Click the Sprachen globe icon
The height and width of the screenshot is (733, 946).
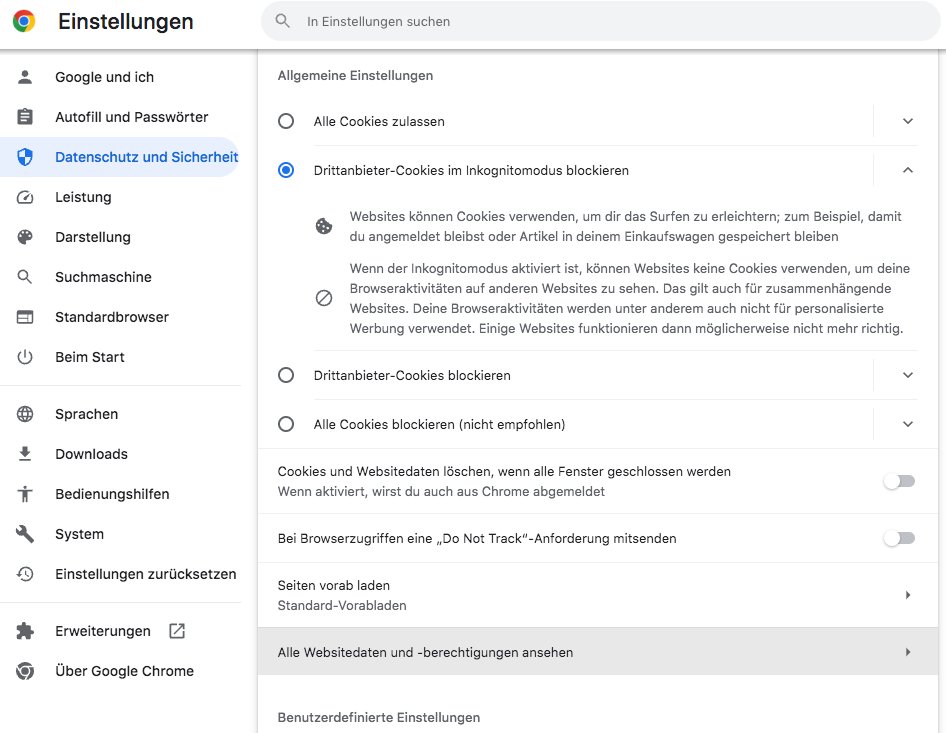coord(25,414)
